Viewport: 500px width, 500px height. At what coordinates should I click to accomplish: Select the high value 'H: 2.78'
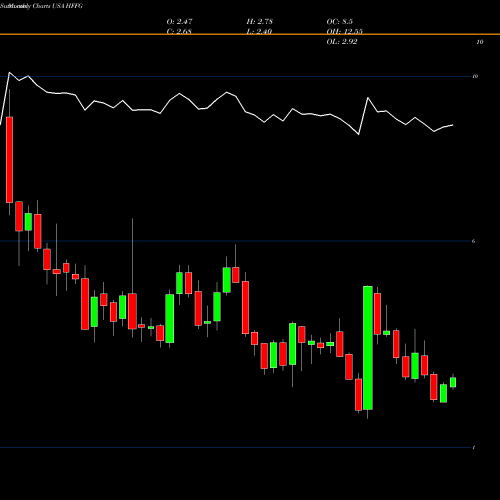point(260,22)
